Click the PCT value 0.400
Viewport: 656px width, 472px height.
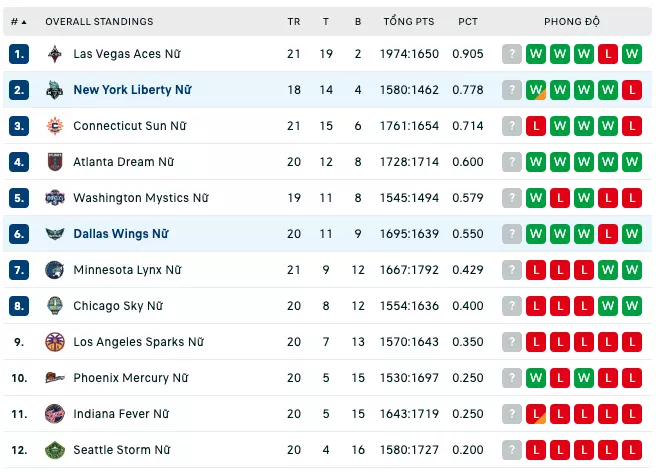[x=468, y=306]
